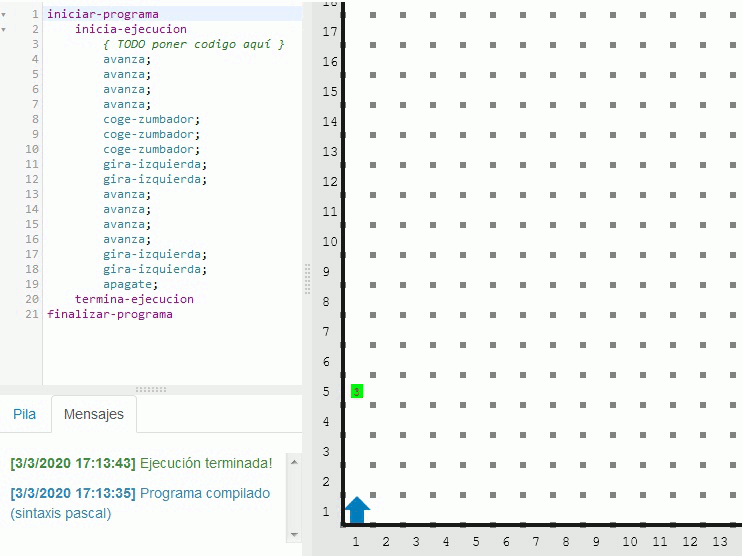Switch to the Pila tab
This screenshot has width=742, height=556.
coord(24,414)
